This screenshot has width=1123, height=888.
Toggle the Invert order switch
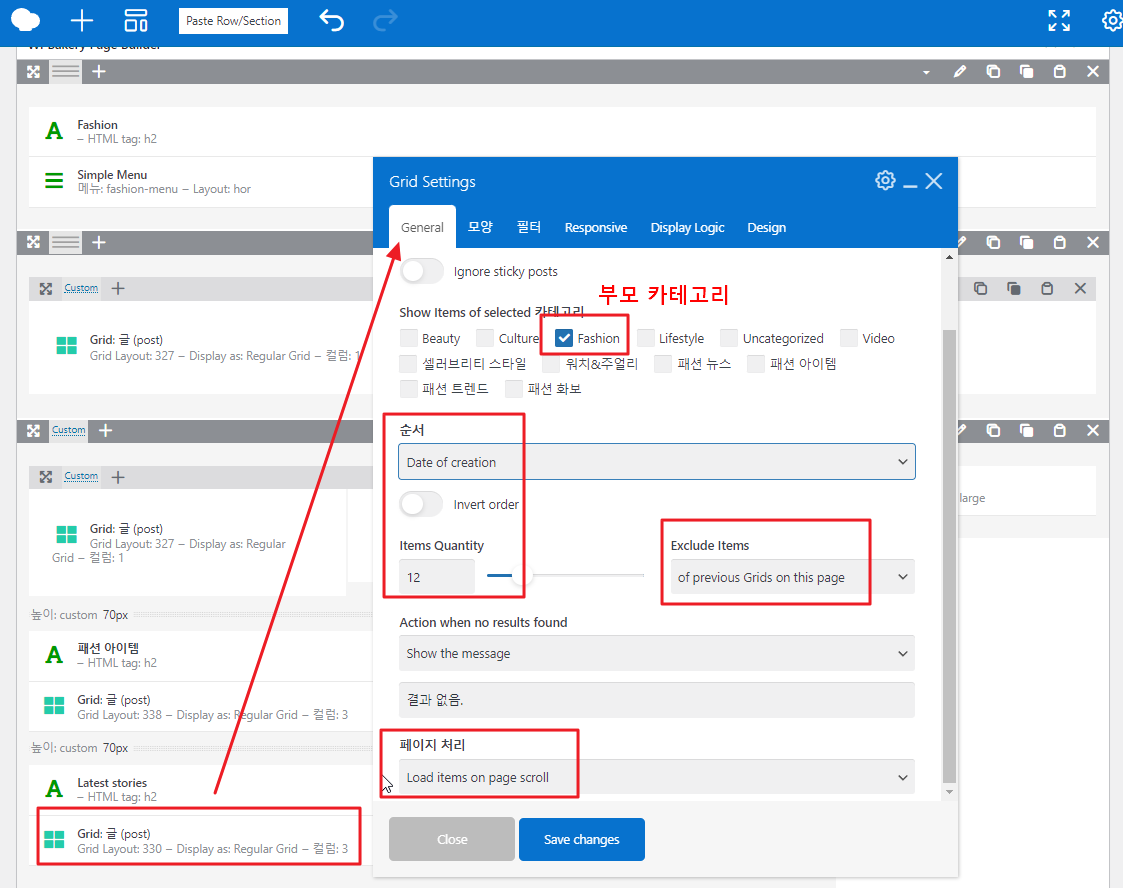click(422, 503)
